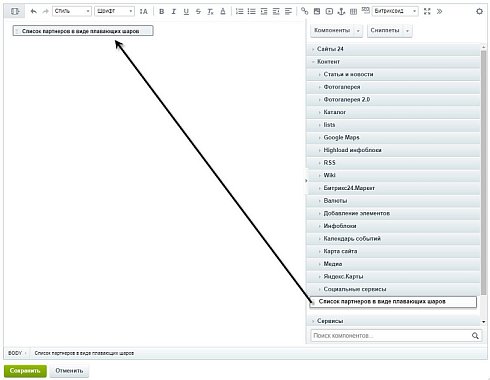Switch to the Сниппеты tab
The height and width of the screenshot is (380, 490).
(385, 30)
